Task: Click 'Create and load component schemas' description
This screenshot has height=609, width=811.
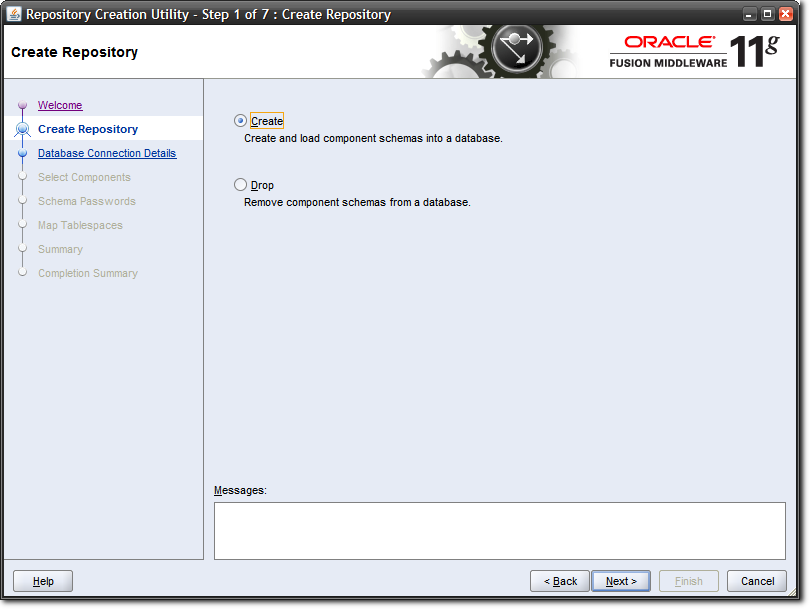Action: pos(373,138)
